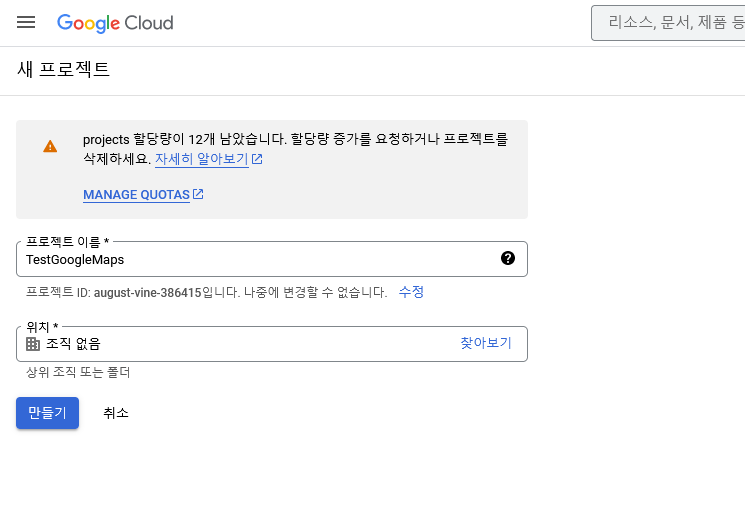
Task: Click the 위치 field showing 조직 없음
Action: click(x=272, y=344)
